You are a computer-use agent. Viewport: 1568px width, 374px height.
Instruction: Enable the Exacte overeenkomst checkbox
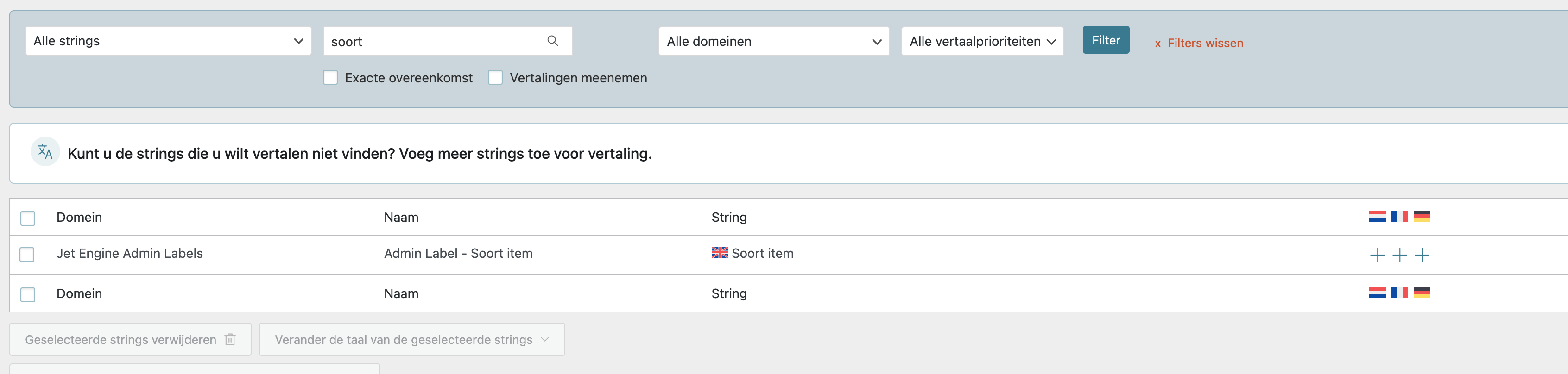click(x=330, y=77)
